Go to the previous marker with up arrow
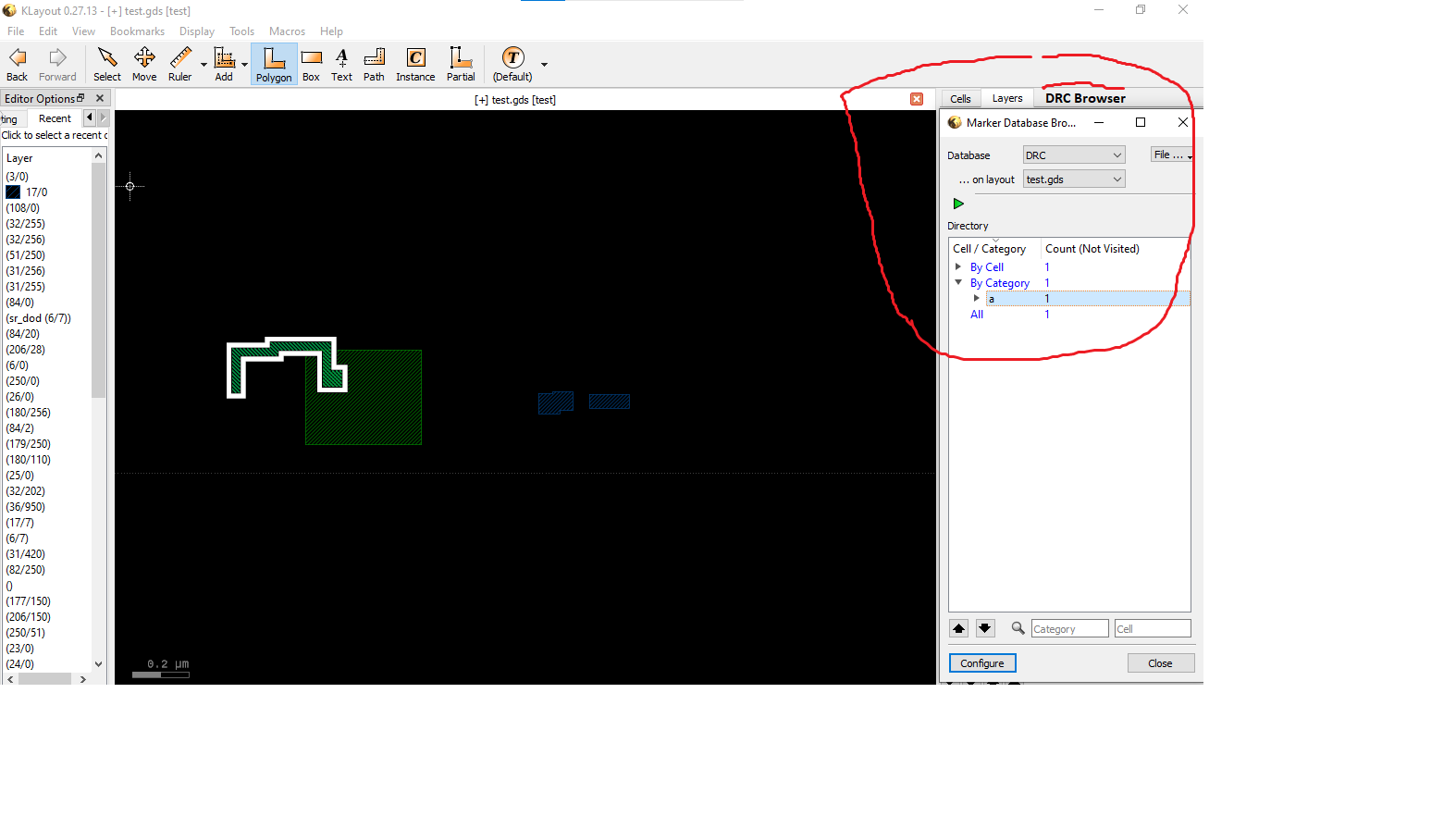The image size is (1456, 829). pos(958,628)
